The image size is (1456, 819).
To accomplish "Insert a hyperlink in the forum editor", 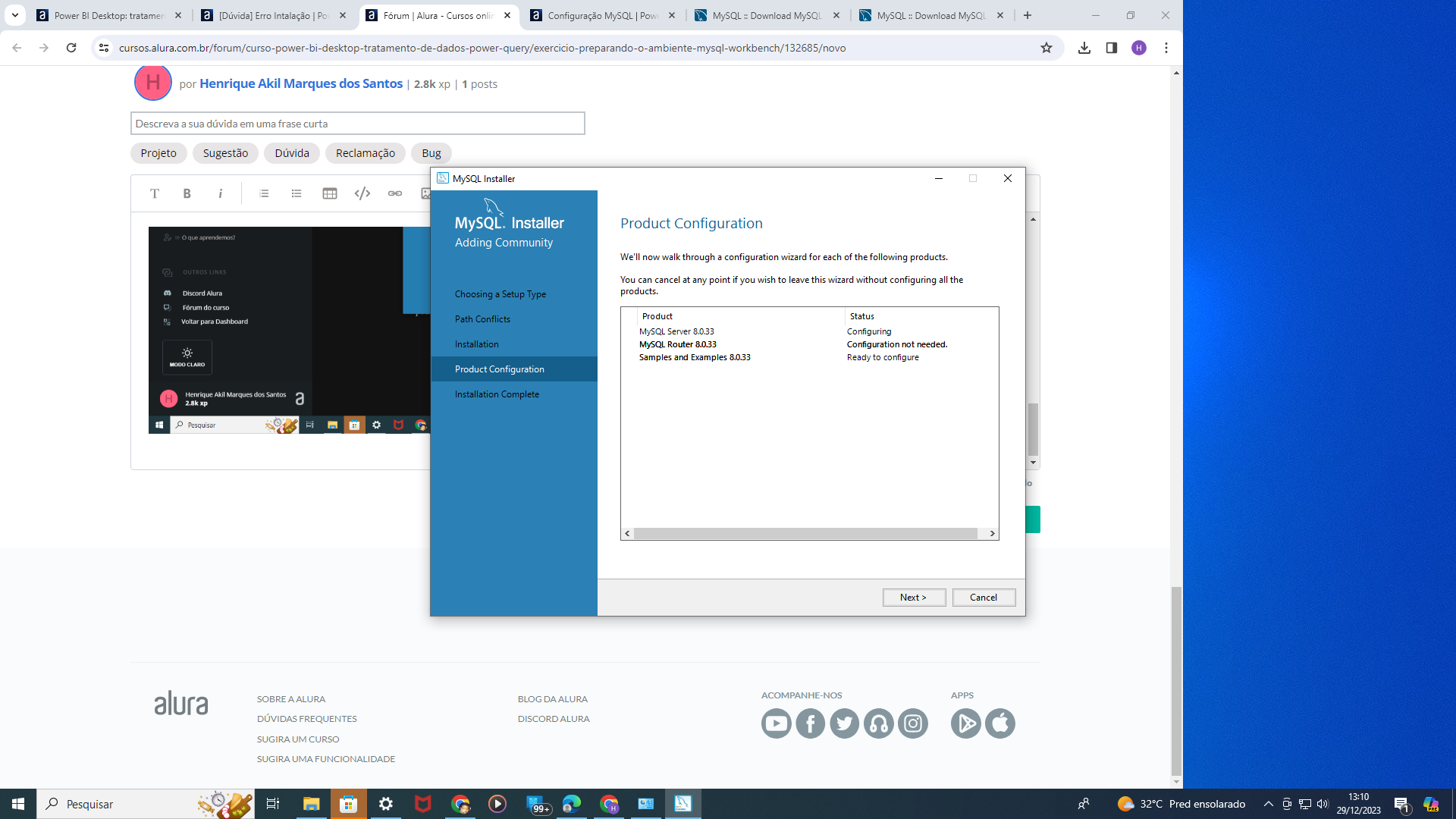I will click(x=395, y=193).
